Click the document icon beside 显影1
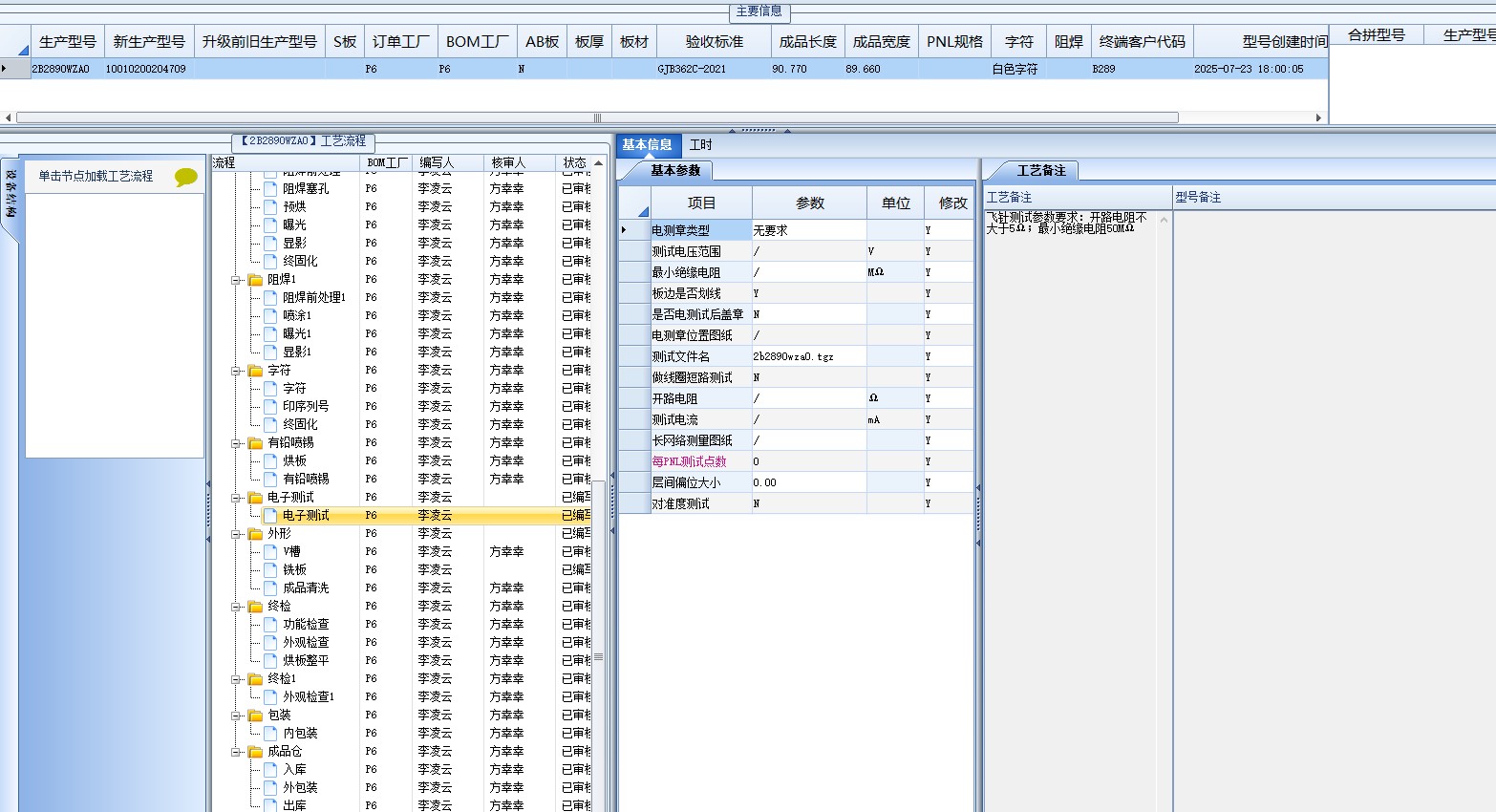Viewport: 1496px width, 812px height. [270, 353]
